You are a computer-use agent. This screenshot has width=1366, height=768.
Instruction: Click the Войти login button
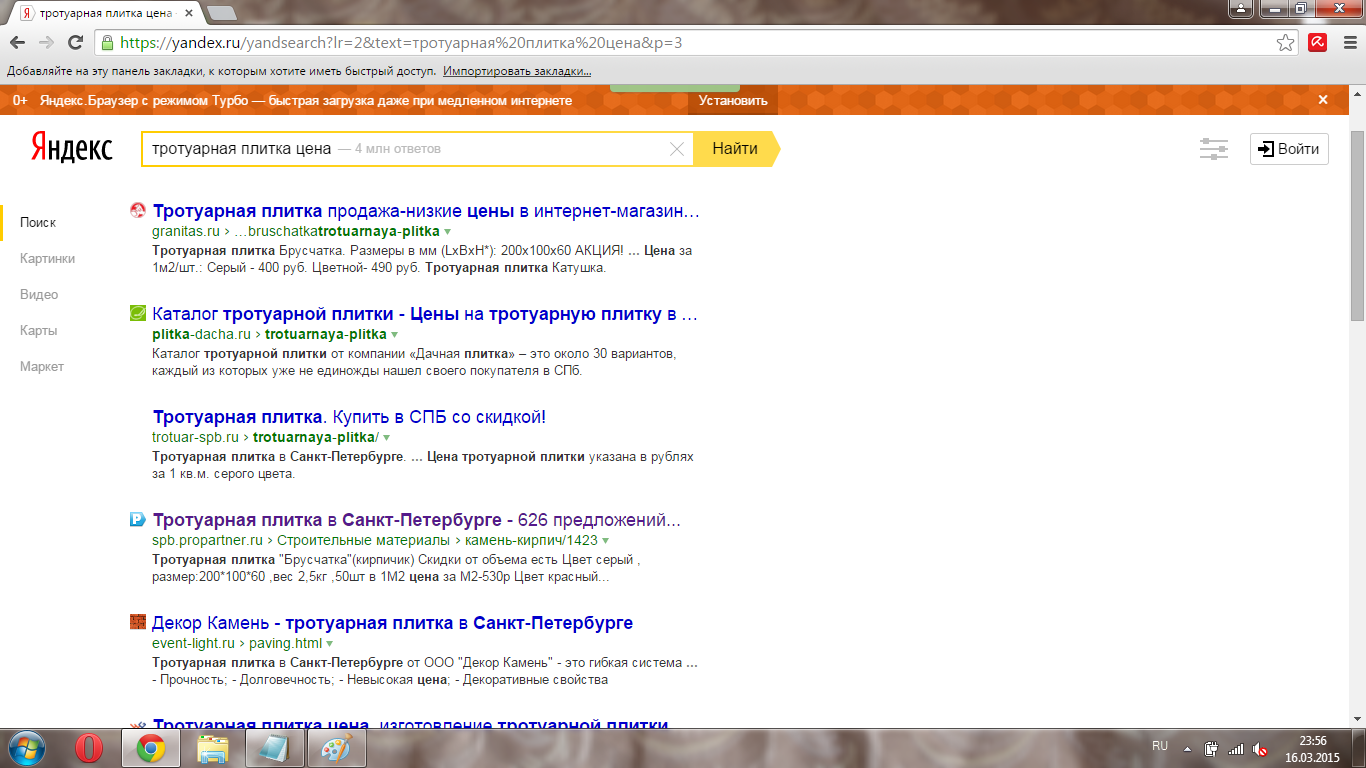(1289, 149)
